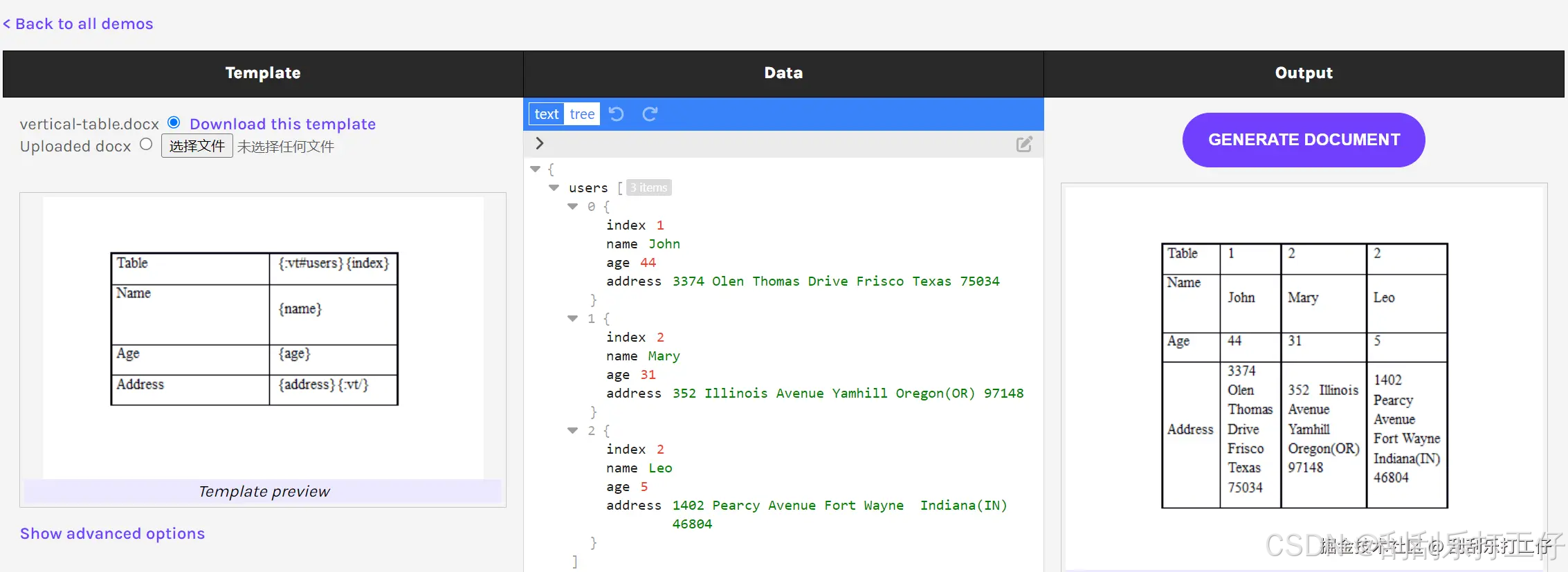Image resolution: width=1568 pixels, height=572 pixels.
Task: Click the Data column header
Action: (x=783, y=73)
